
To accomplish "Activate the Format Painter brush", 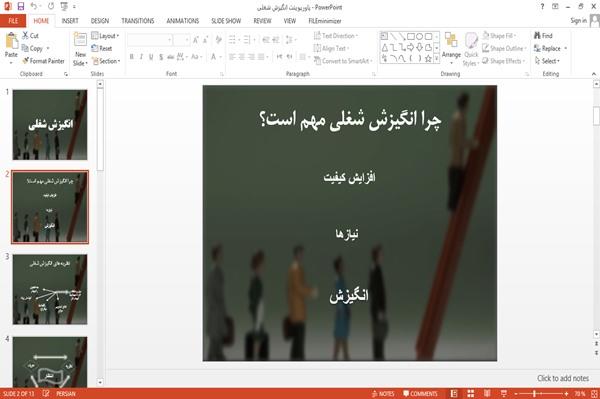I will coord(26,61).
